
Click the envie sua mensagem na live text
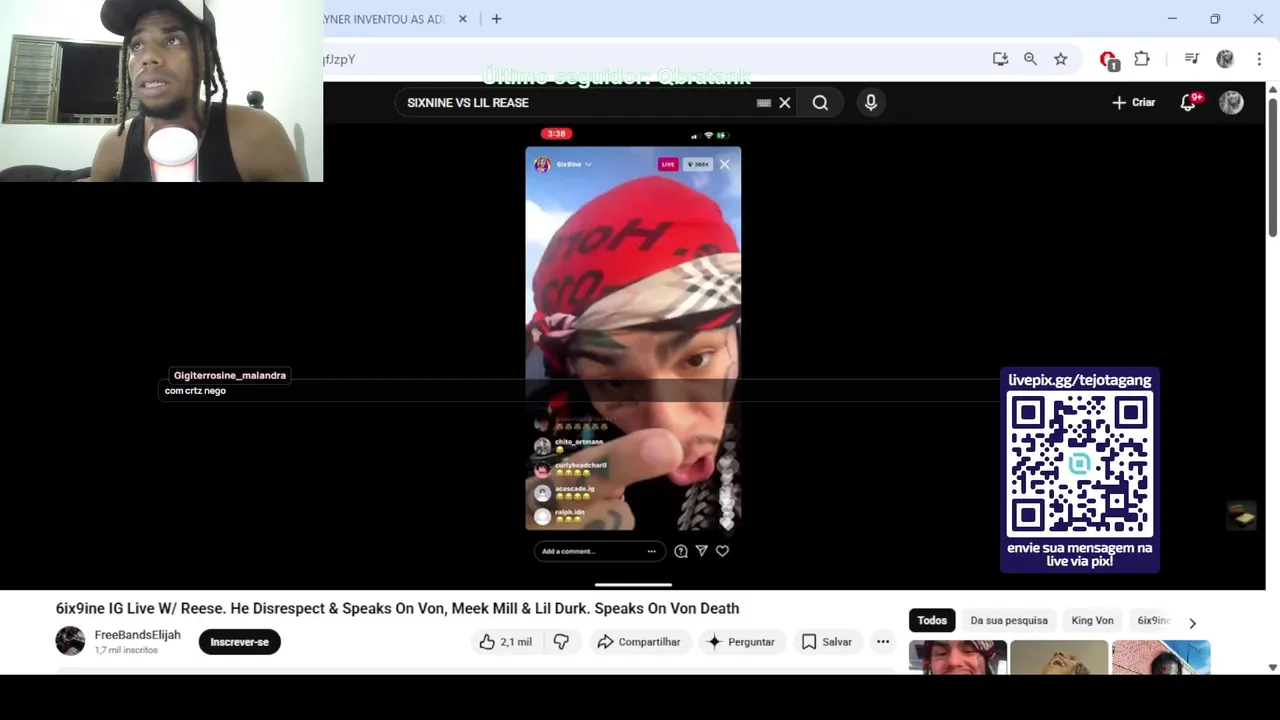point(1080,555)
